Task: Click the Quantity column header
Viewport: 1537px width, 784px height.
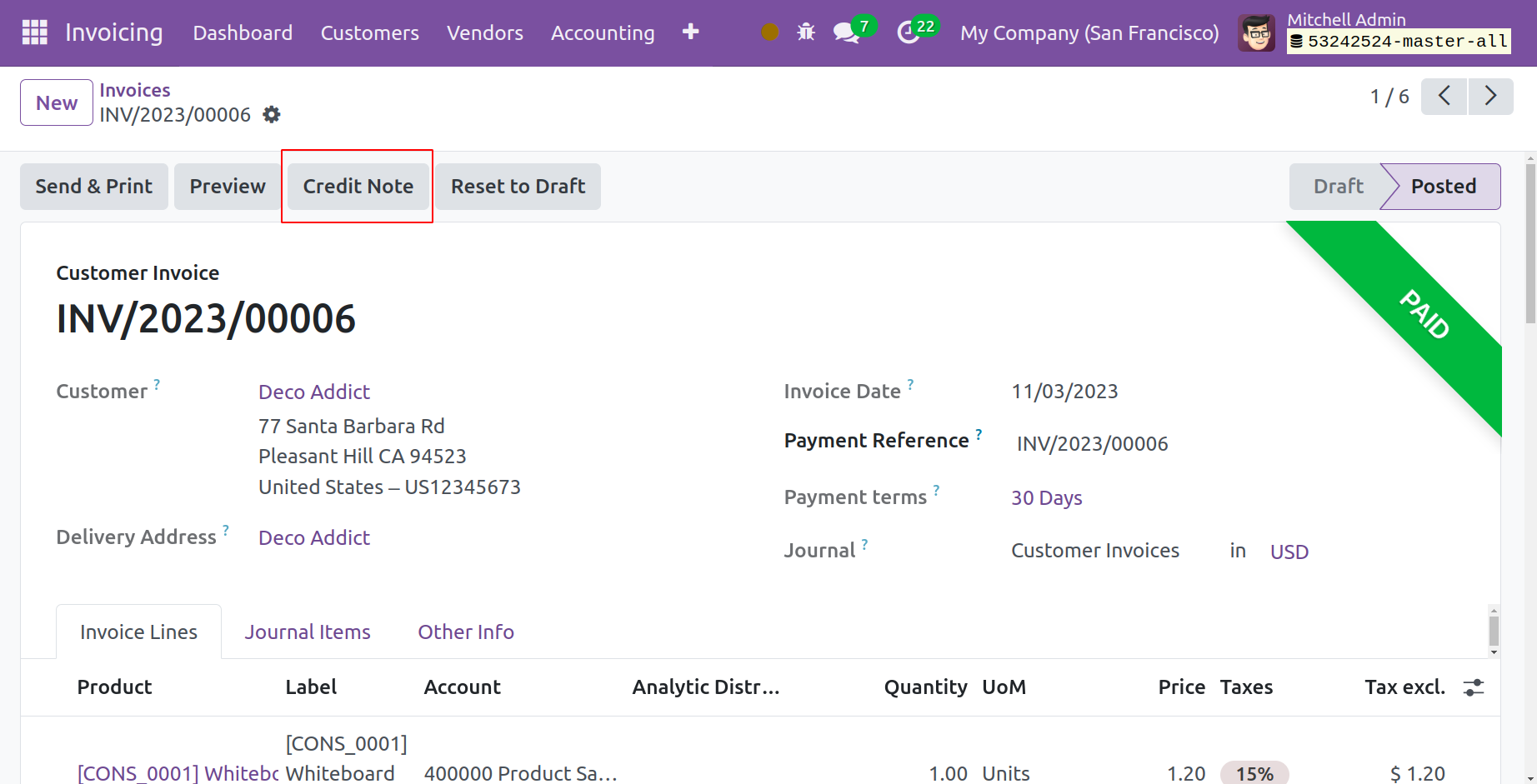Action: 925,687
